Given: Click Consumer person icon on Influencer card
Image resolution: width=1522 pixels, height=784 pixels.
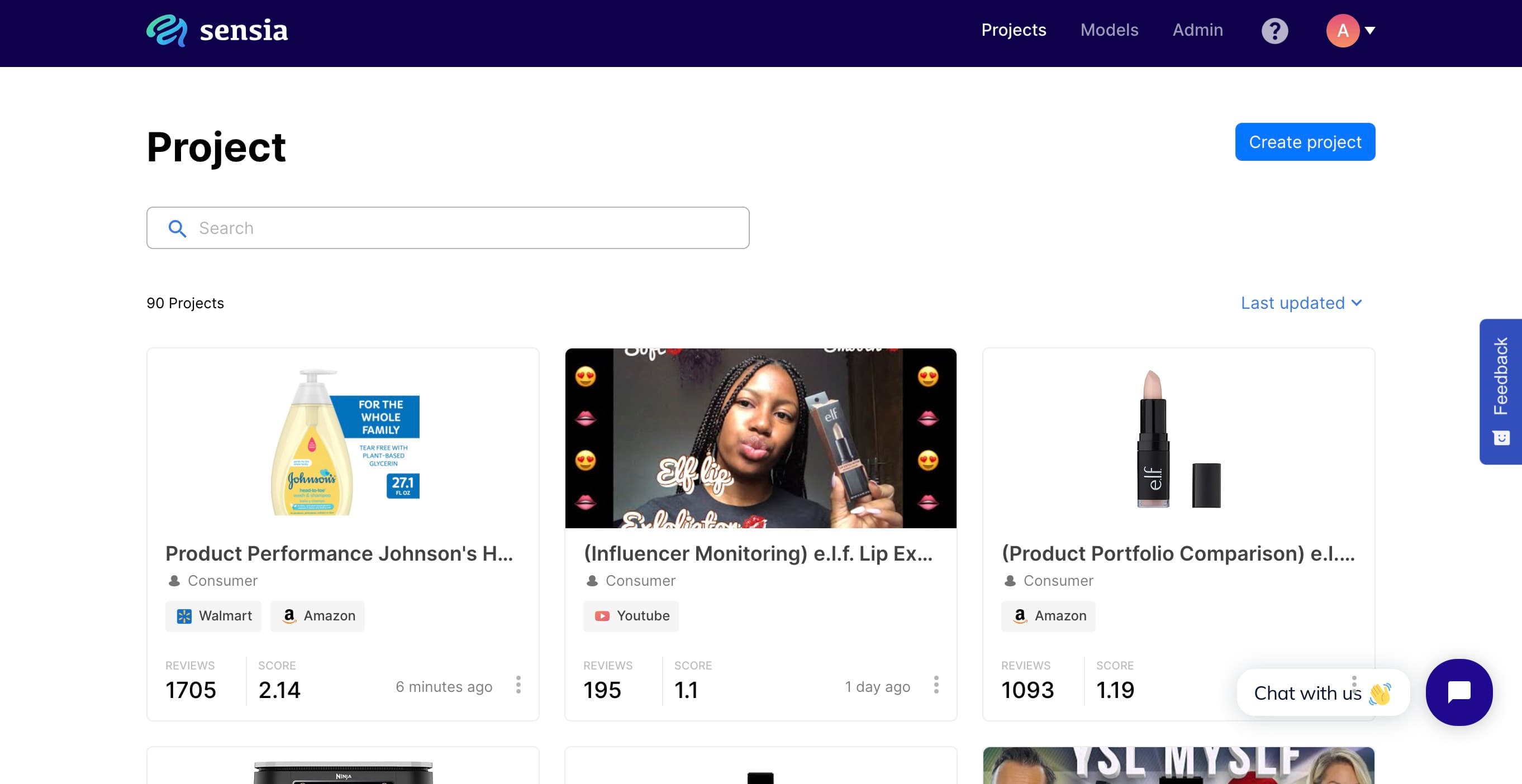Looking at the screenshot, I should coord(592,581).
